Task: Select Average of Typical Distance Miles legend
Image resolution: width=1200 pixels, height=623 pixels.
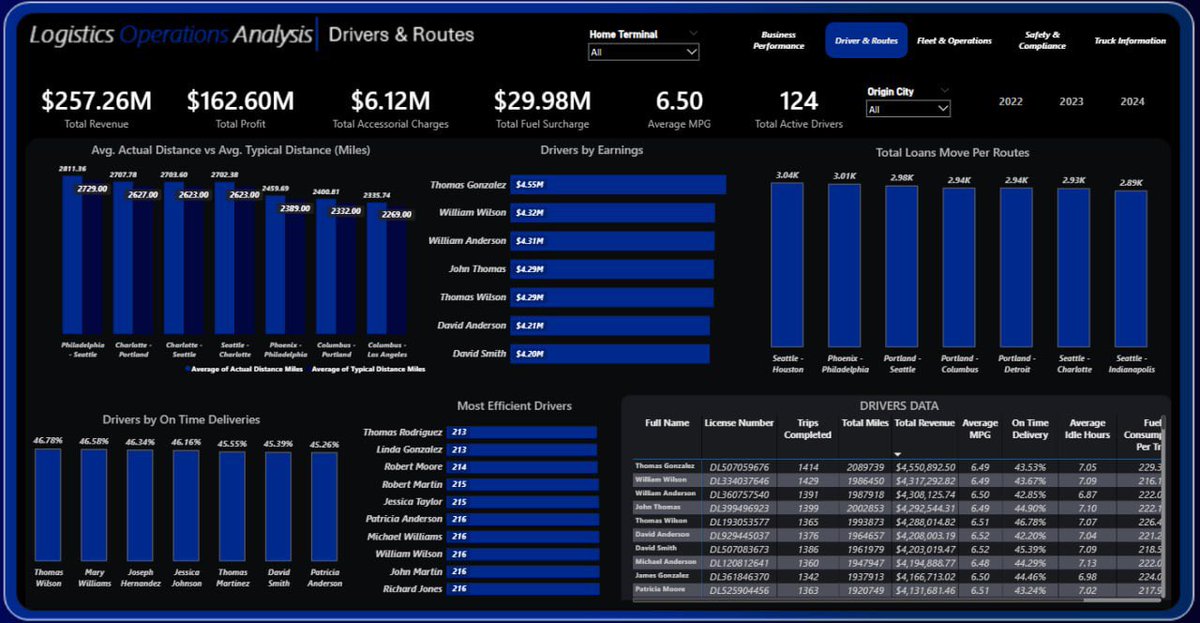Action: (367, 369)
